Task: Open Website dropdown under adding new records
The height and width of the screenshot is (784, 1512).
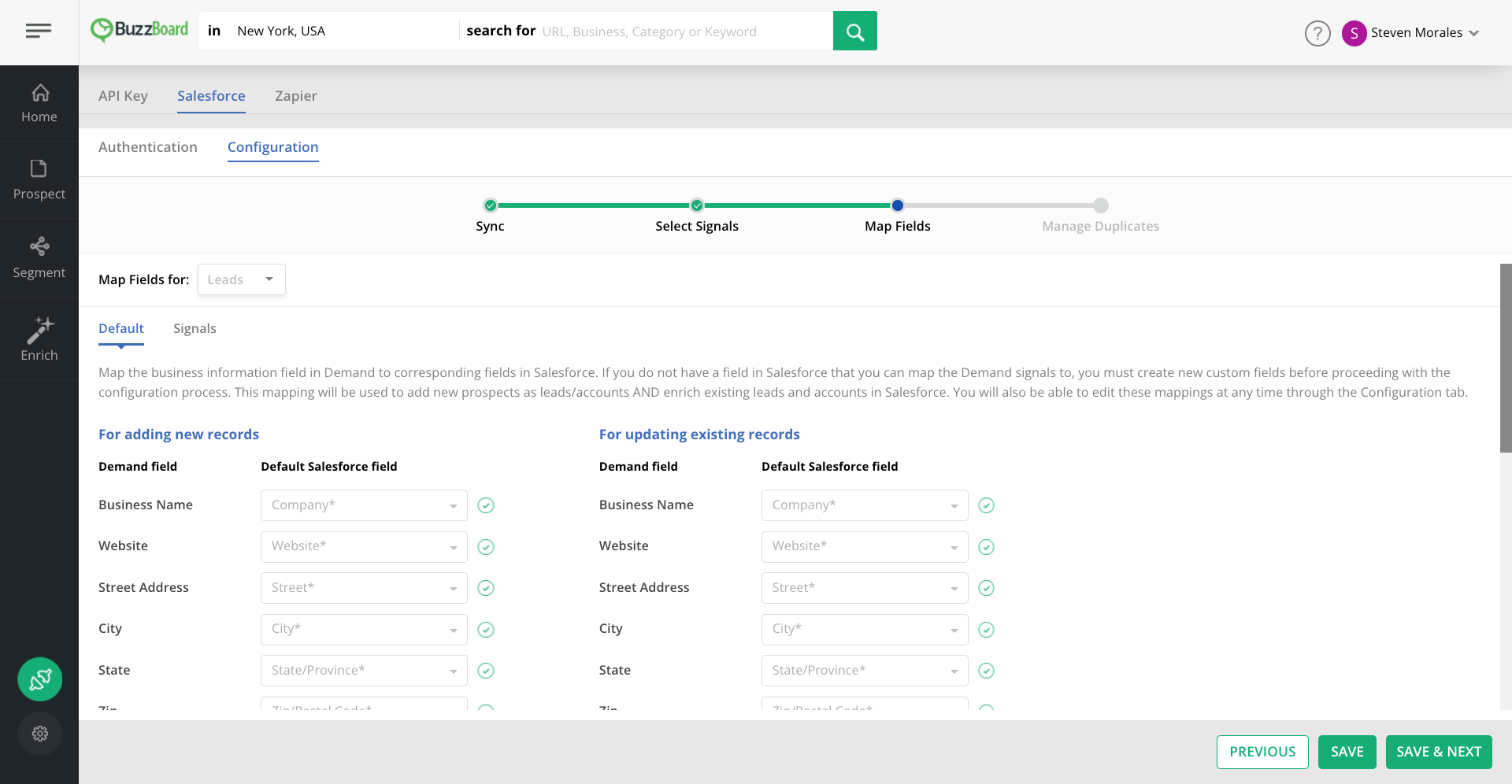Action: [x=364, y=546]
